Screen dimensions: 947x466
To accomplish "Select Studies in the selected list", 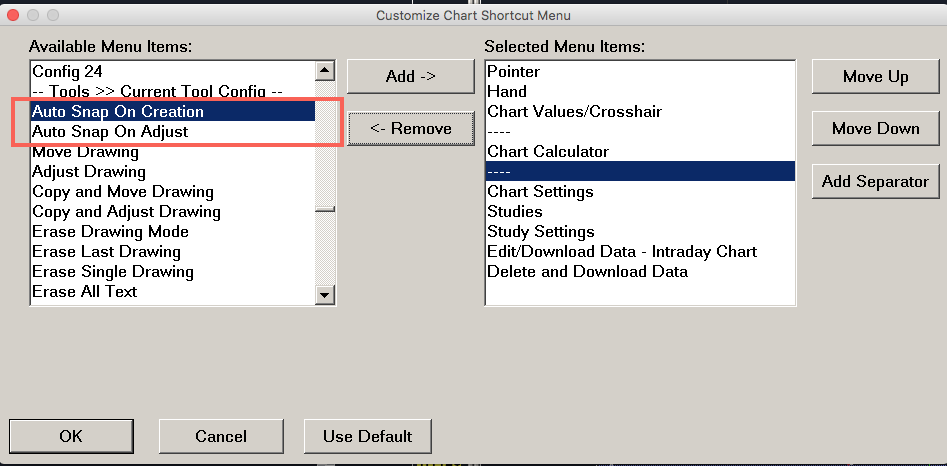I will point(640,211).
